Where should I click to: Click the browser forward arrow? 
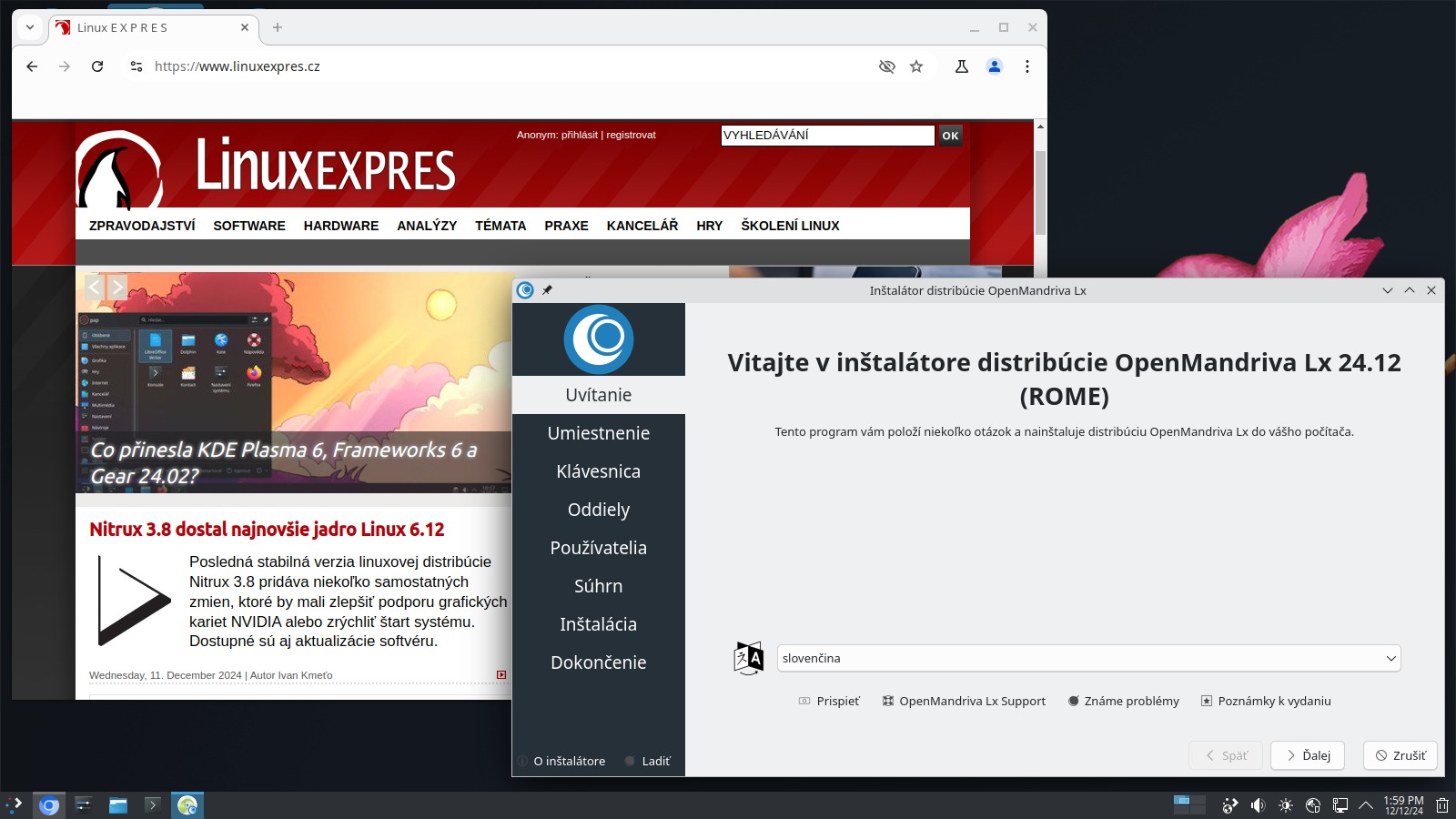click(65, 66)
